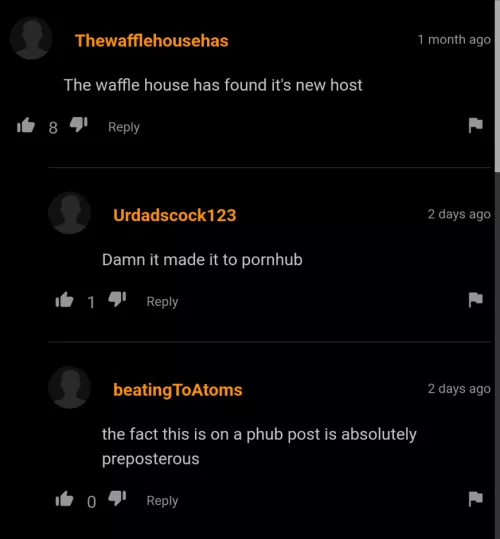500x539 pixels.
Task: Reply to Thewafflehousehas comment
Action: [124, 127]
